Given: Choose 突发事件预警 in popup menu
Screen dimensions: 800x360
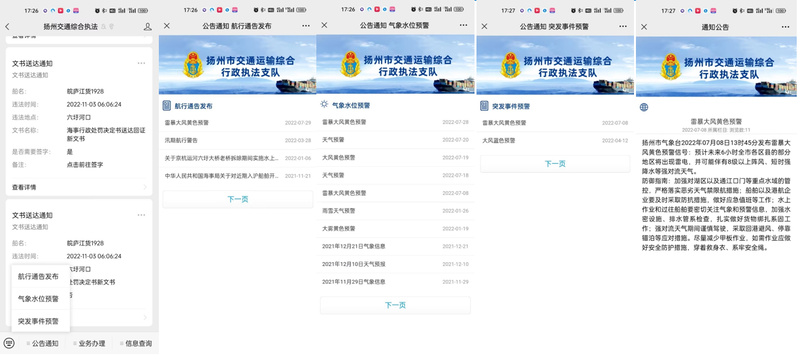Looking at the screenshot, I should pos(38,321).
